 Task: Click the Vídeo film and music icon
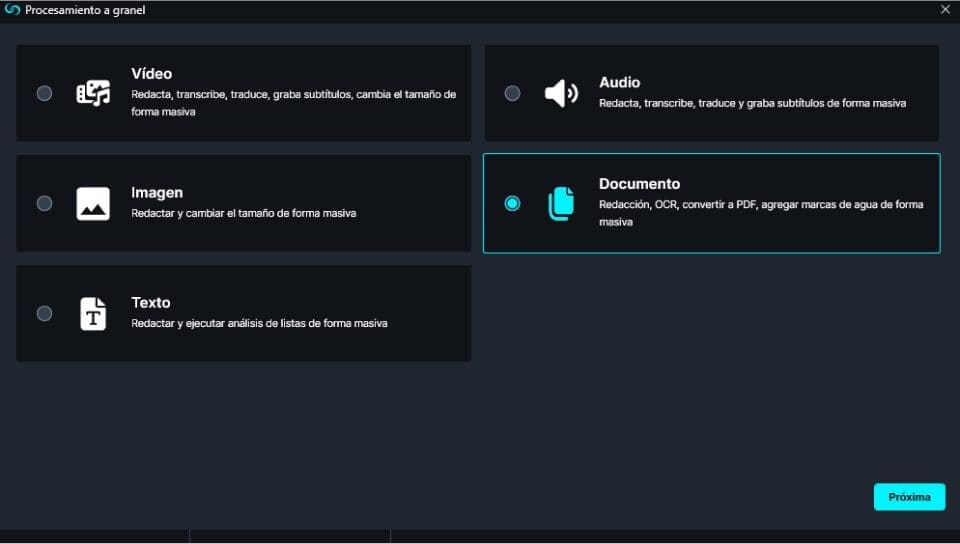[x=93, y=93]
